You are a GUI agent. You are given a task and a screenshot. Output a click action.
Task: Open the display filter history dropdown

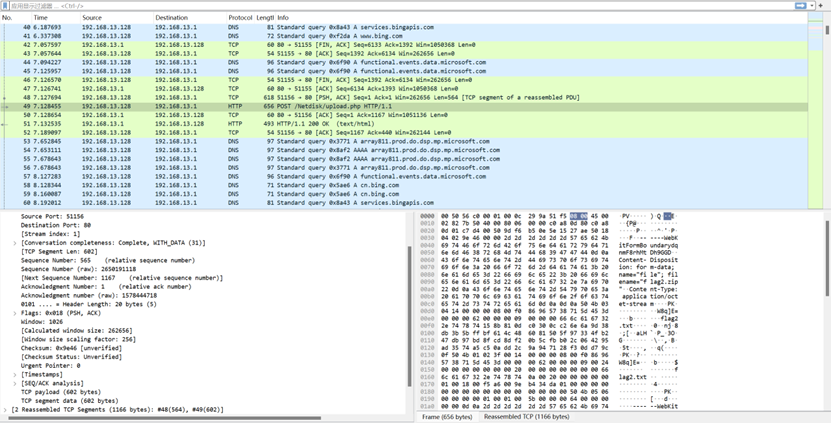(811, 5)
